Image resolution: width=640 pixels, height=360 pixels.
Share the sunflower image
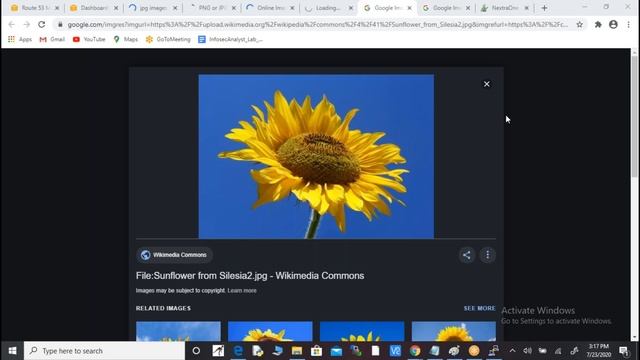(x=467, y=255)
